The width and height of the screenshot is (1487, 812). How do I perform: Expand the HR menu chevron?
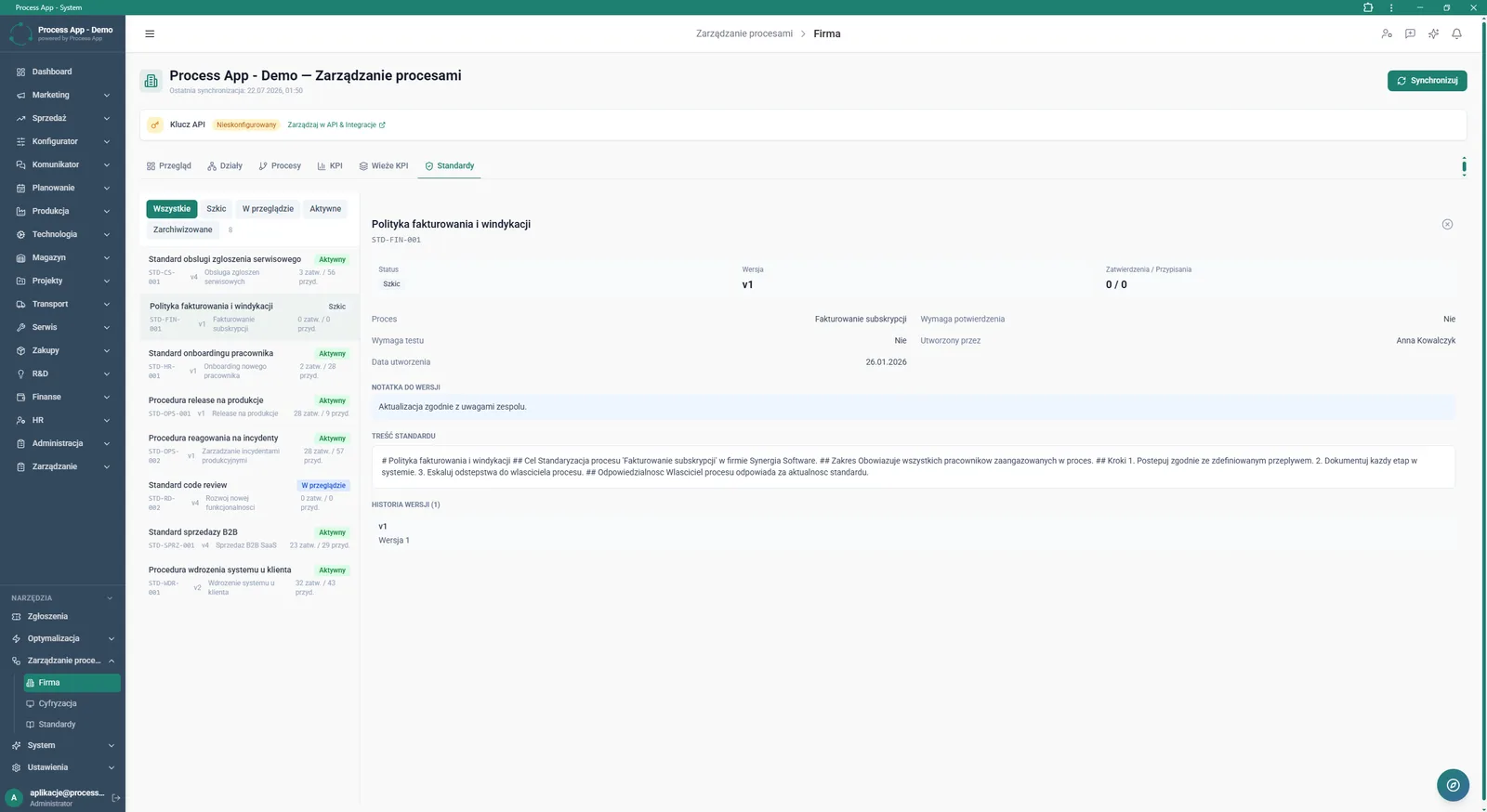(107, 420)
